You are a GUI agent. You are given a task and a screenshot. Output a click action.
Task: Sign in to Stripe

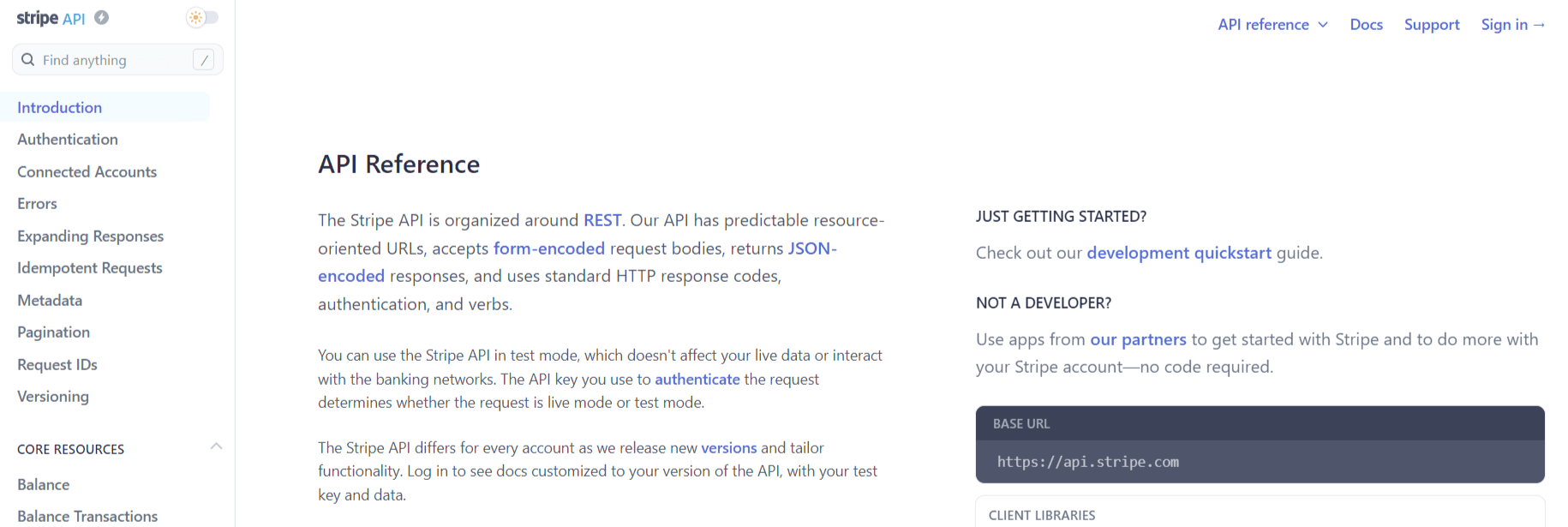[1513, 24]
